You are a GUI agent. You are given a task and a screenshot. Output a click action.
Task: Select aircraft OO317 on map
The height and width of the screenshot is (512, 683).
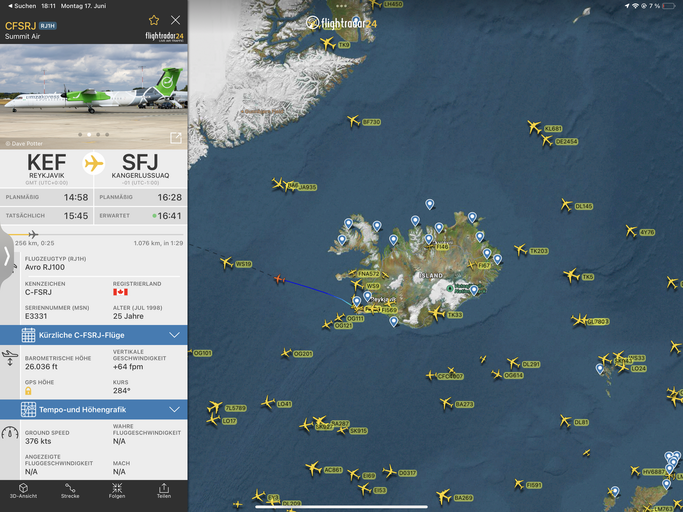[x=389, y=471]
